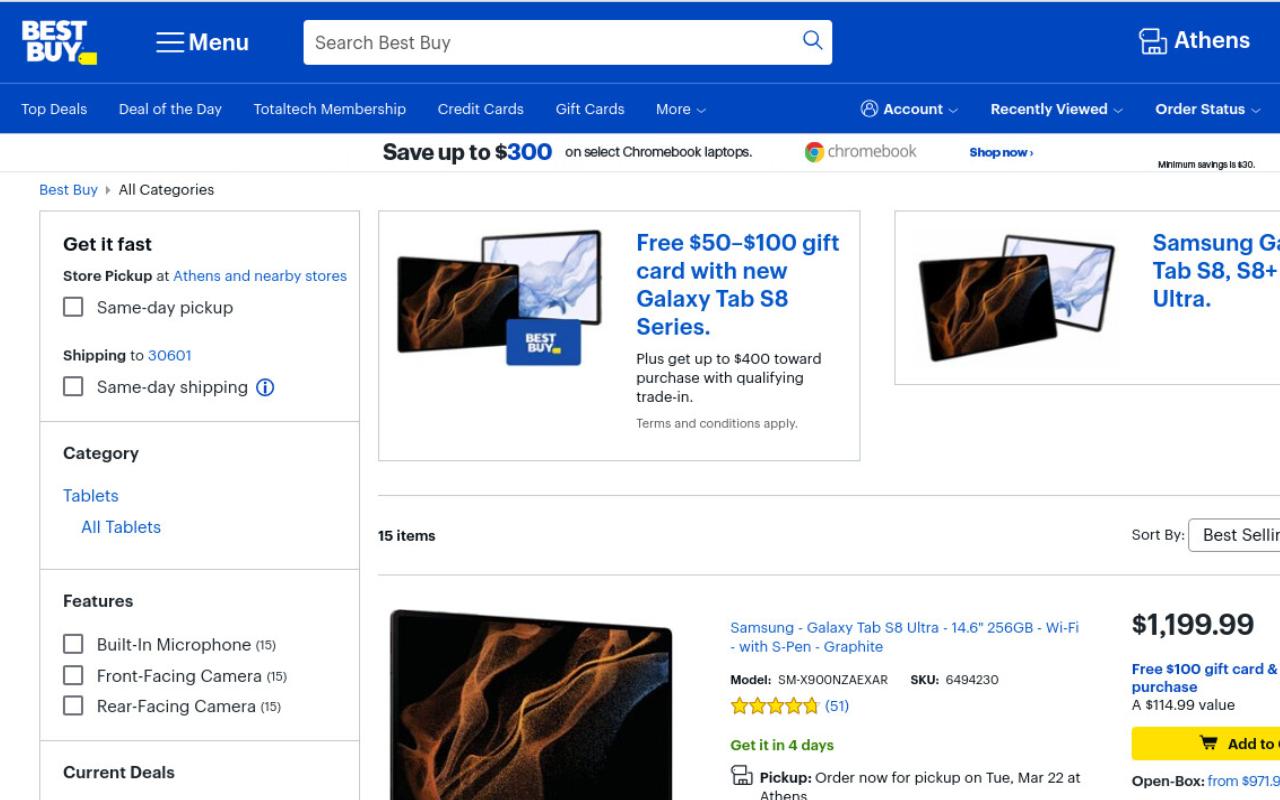The height and width of the screenshot is (800, 1280).
Task: Open the Athens store locator
Action: click(1194, 41)
